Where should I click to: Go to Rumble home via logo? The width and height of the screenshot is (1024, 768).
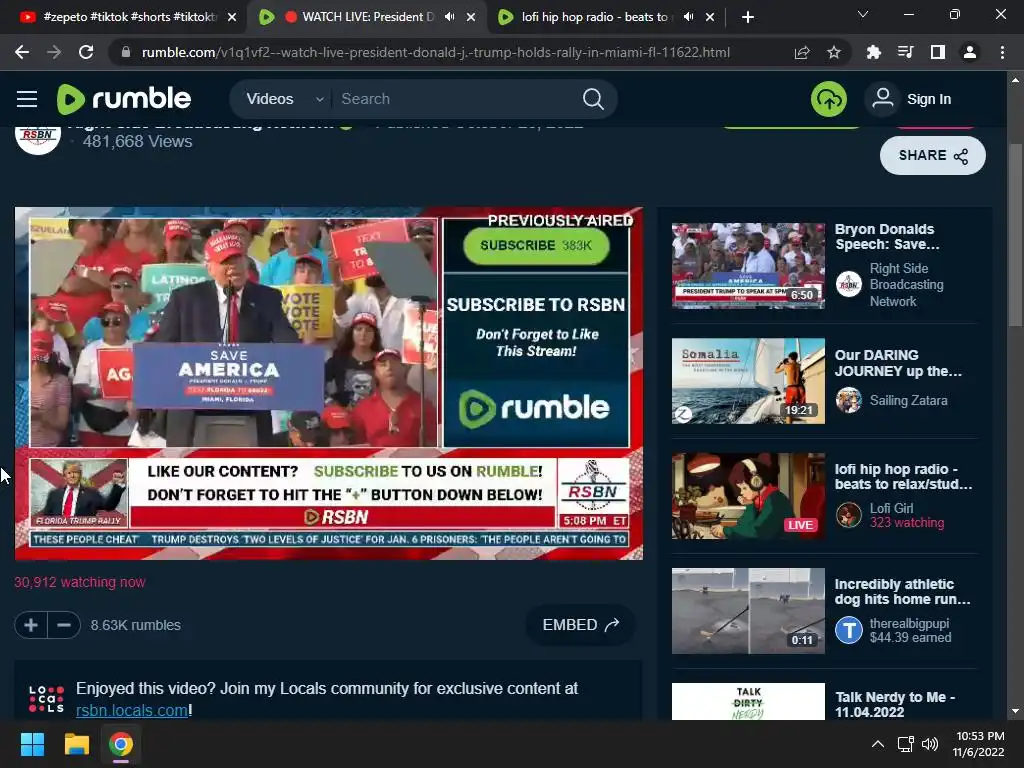click(124, 99)
